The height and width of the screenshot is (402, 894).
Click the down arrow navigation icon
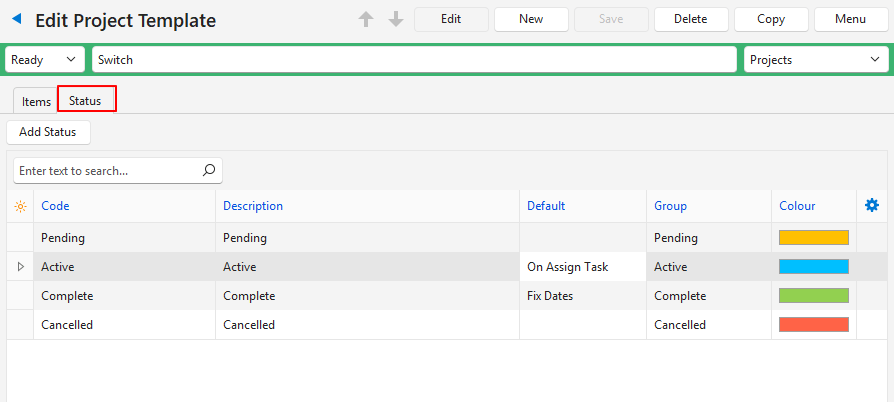click(x=395, y=19)
